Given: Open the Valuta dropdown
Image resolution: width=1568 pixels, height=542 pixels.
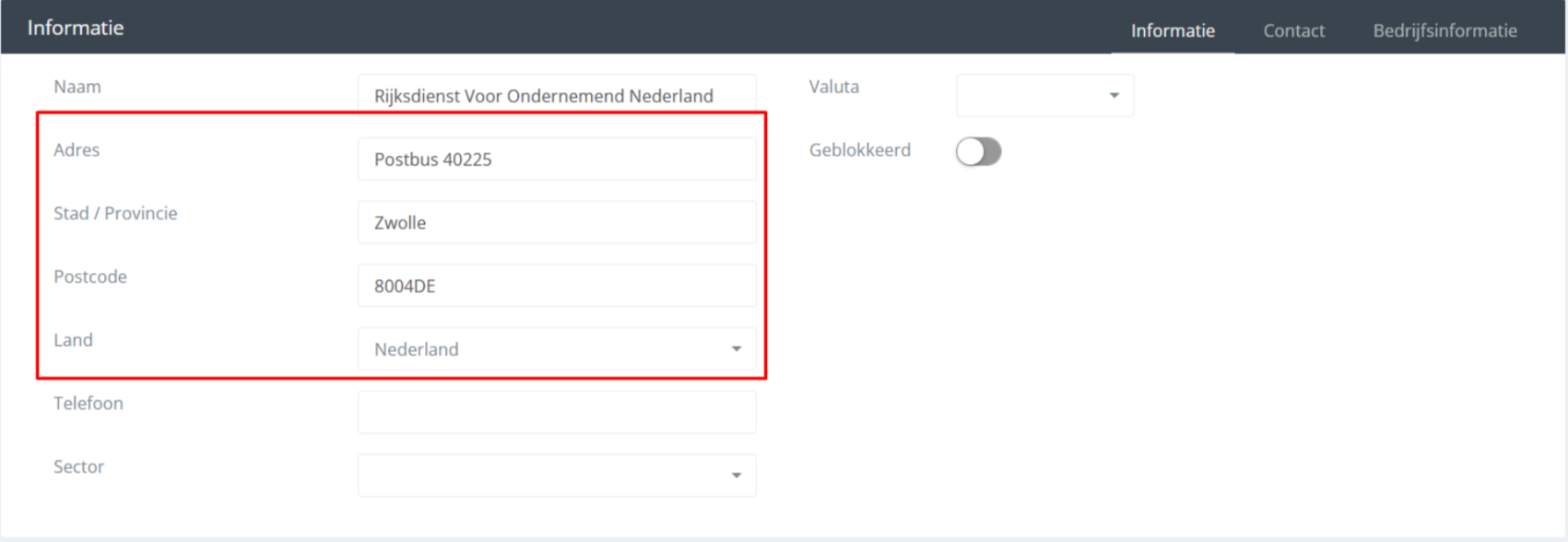Looking at the screenshot, I should coord(1044,96).
